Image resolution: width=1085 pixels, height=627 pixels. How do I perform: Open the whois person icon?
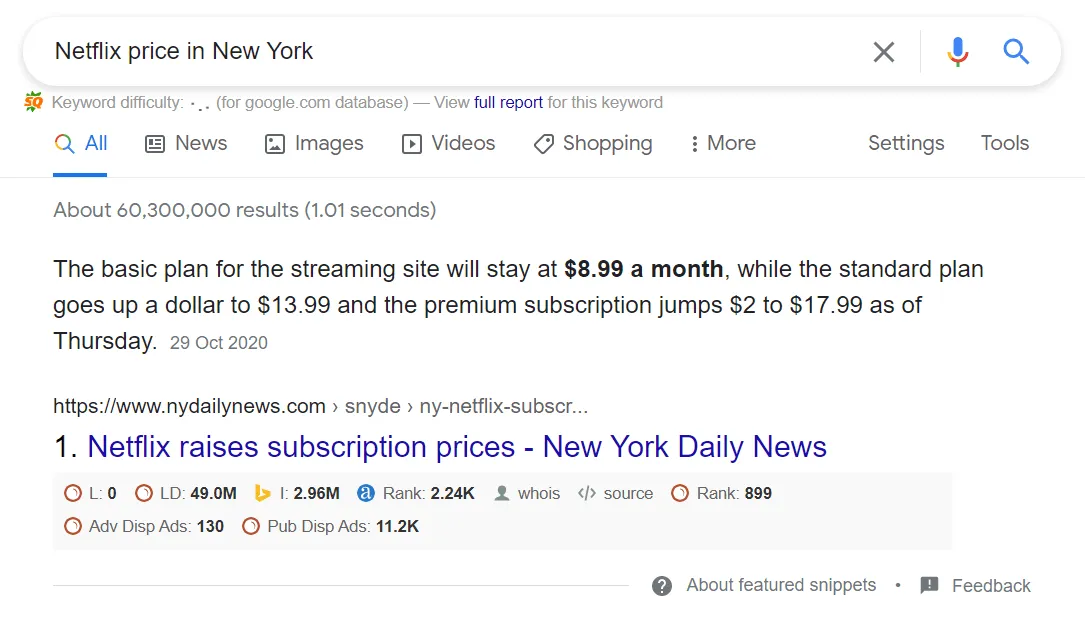pos(502,493)
